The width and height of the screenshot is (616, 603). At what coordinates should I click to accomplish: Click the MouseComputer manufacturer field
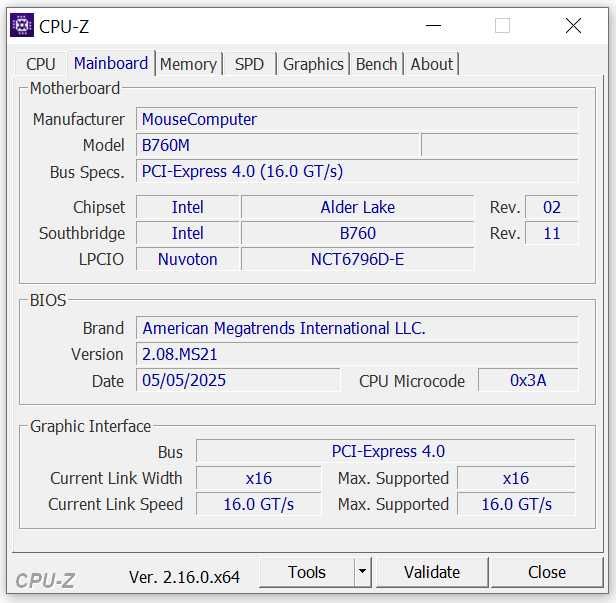pos(357,119)
